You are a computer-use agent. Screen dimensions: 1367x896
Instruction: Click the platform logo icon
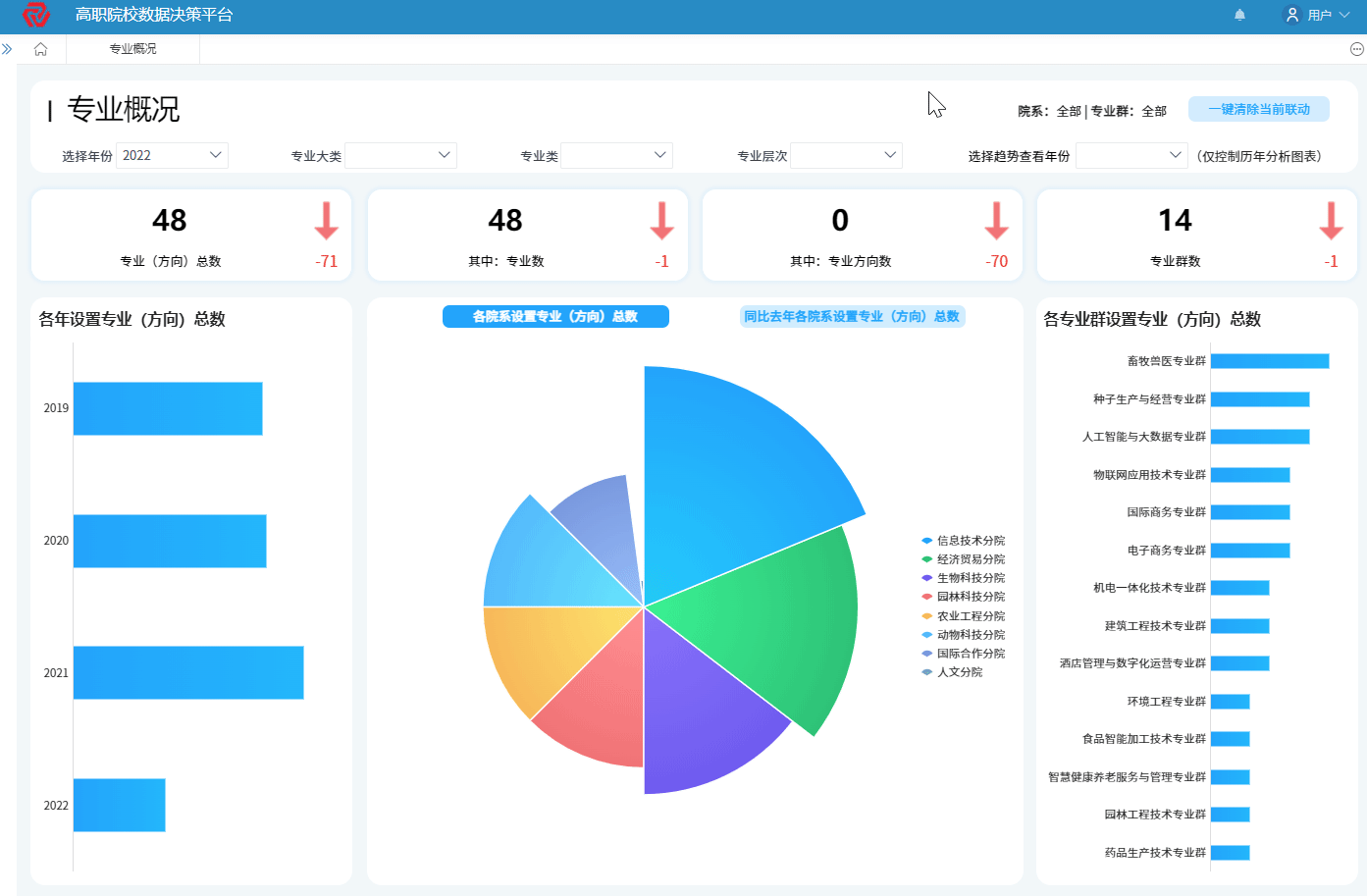pyautogui.click(x=36, y=15)
